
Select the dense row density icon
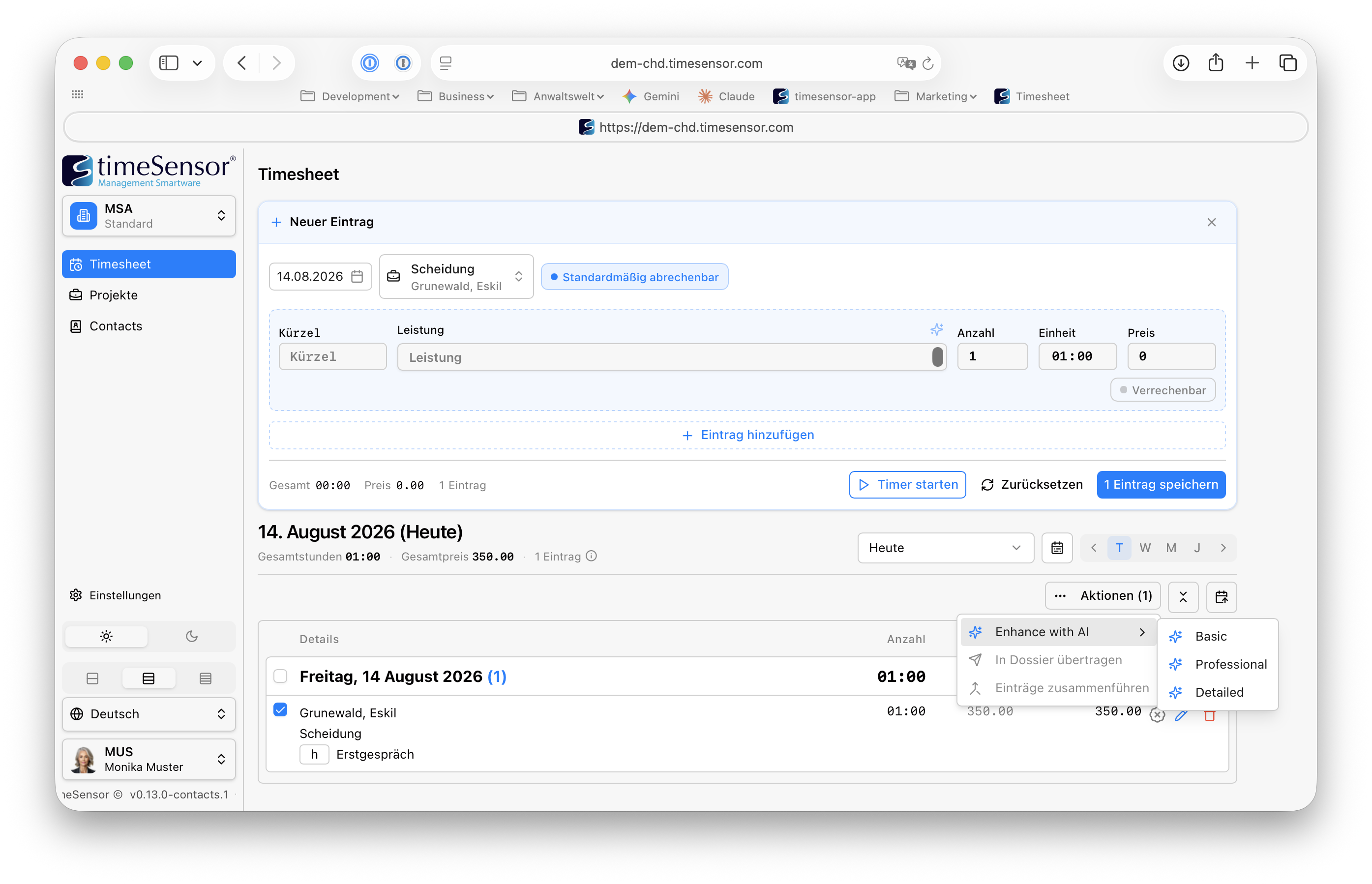coord(206,678)
